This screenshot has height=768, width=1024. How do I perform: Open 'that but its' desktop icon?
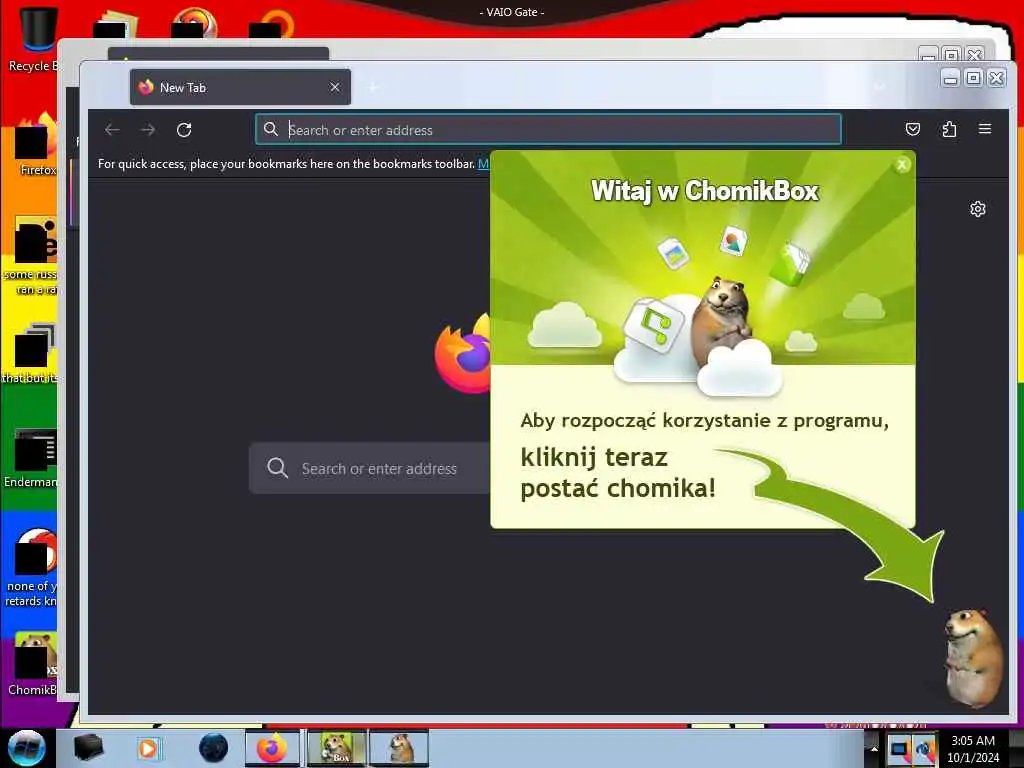[31, 353]
